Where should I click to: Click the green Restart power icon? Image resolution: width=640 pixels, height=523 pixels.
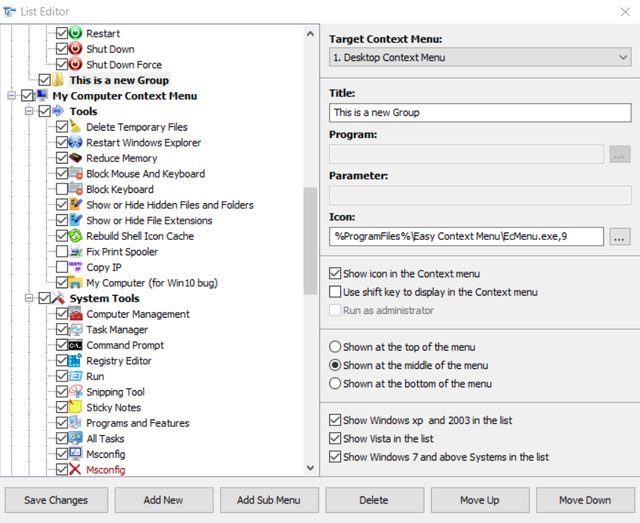coord(75,33)
